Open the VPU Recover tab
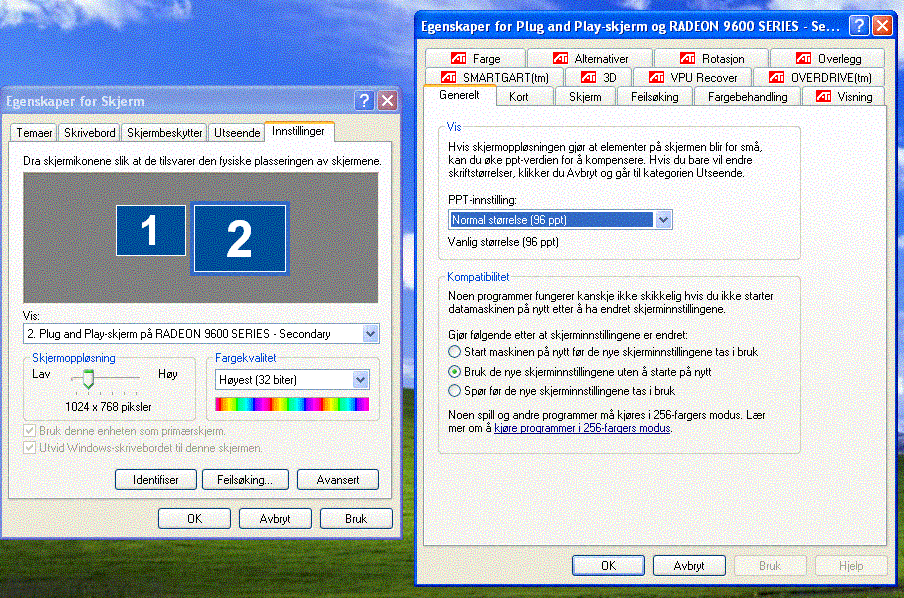 click(x=692, y=77)
